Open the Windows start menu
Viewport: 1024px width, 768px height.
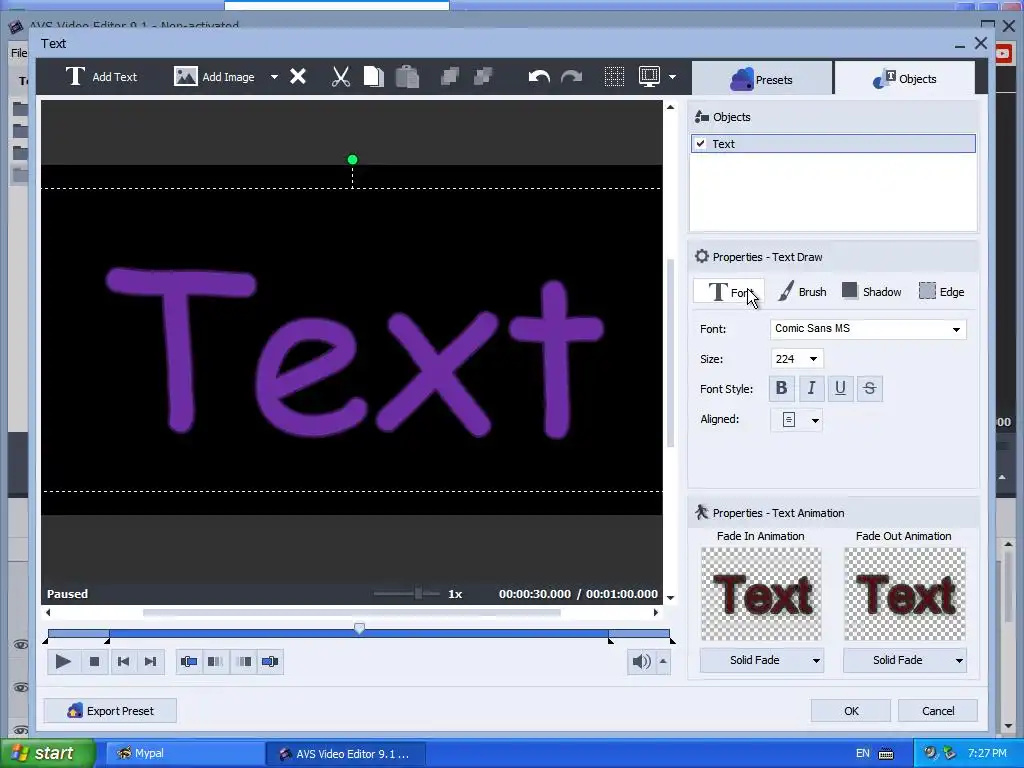tap(46, 753)
